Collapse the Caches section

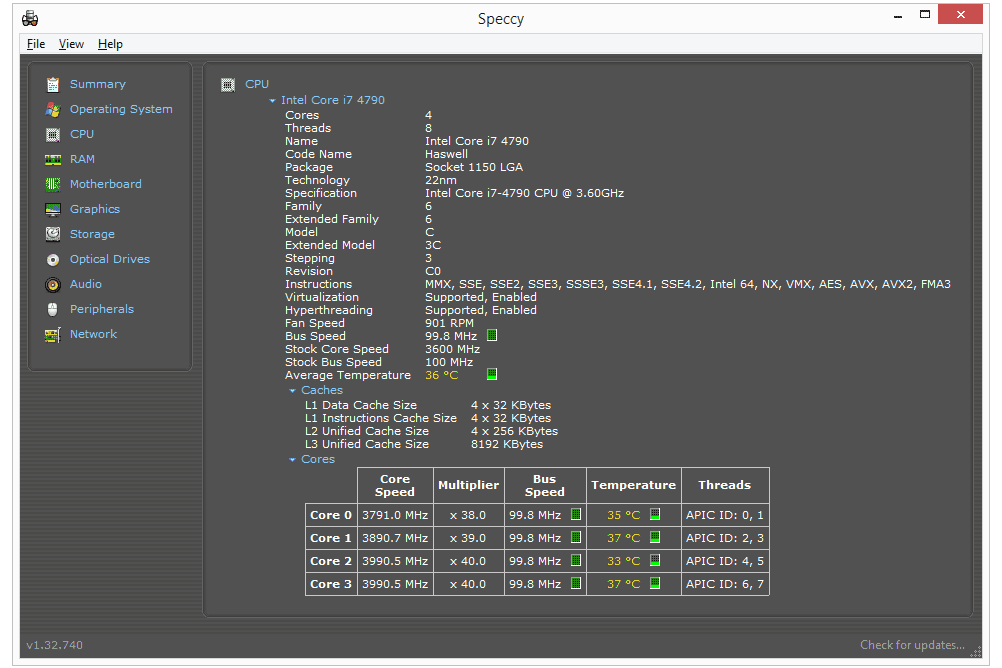[292, 391]
